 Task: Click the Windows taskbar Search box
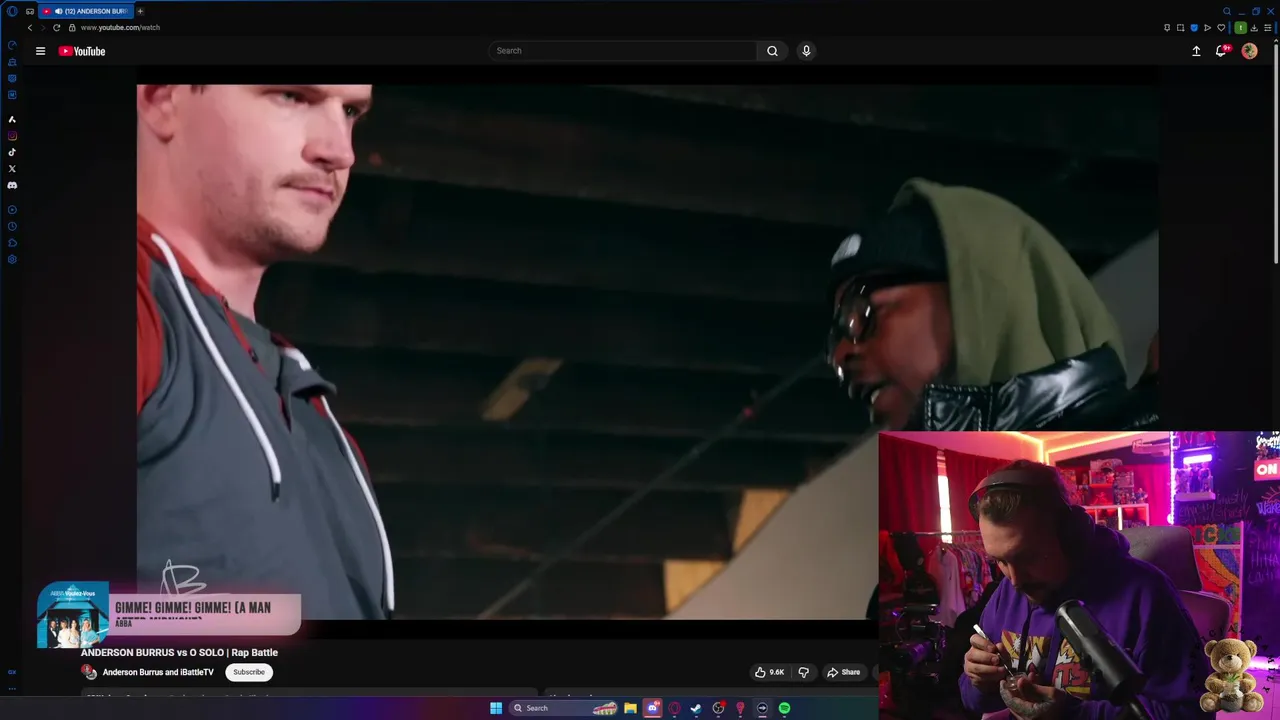click(x=565, y=708)
